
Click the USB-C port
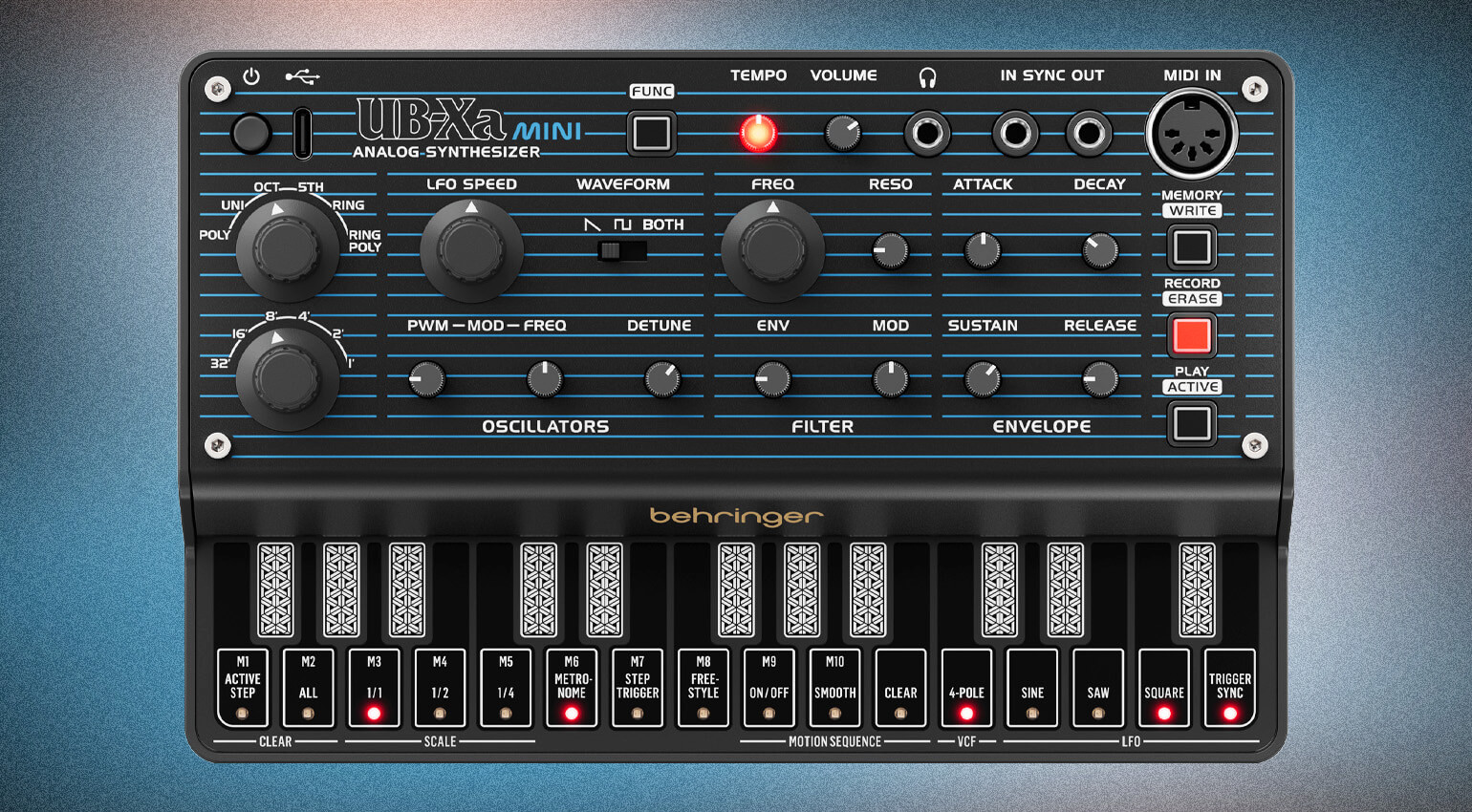pos(302,133)
